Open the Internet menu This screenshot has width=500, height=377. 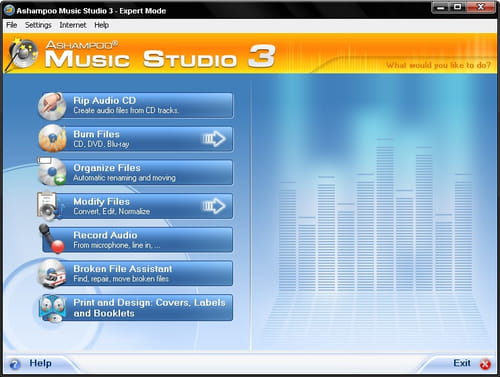point(73,25)
